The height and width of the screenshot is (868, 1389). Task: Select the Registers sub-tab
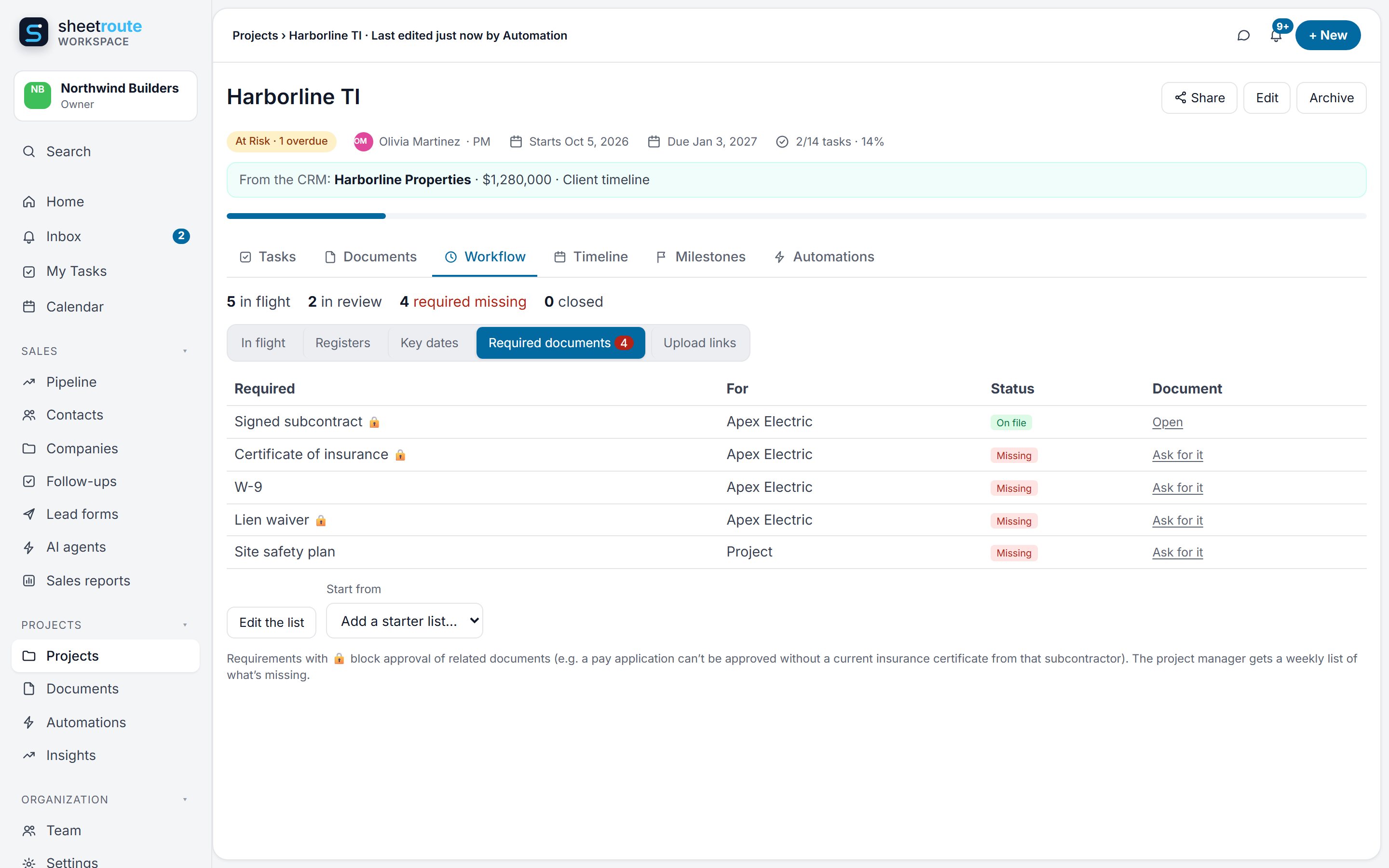coord(342,343)
